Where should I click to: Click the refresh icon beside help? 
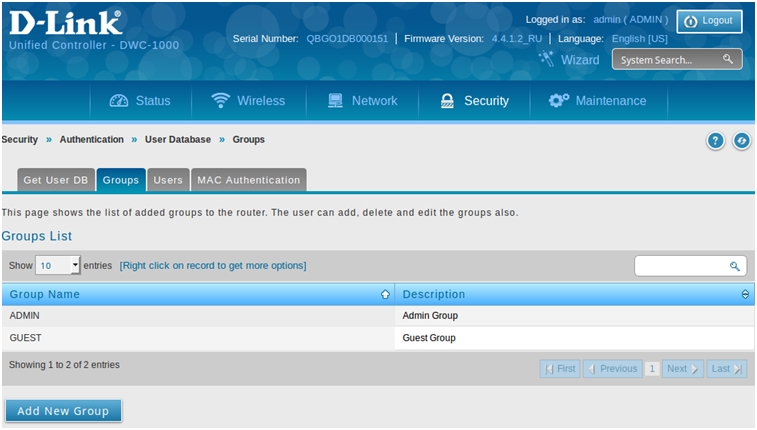click(x=741, y=141)
